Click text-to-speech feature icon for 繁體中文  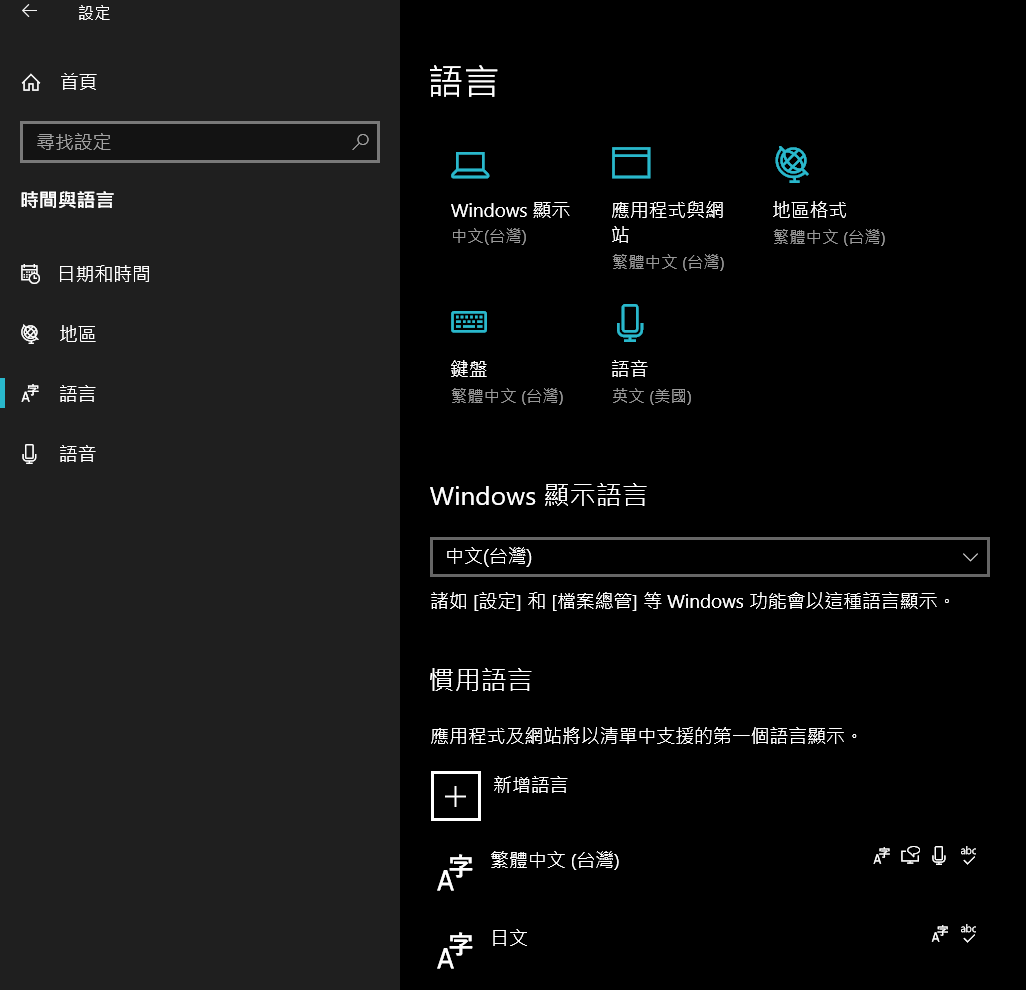coord(910,856)
